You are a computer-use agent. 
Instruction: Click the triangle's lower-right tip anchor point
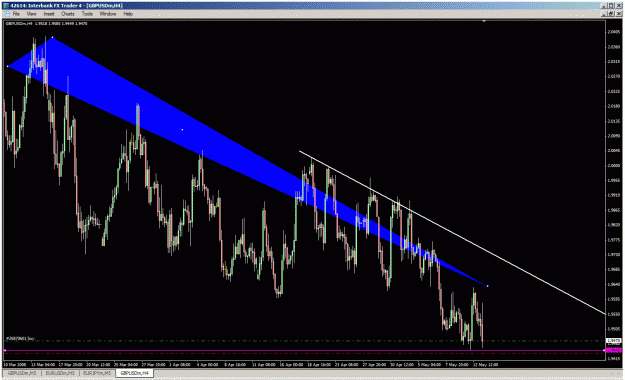pyautogui.click(x=487, y=286)
